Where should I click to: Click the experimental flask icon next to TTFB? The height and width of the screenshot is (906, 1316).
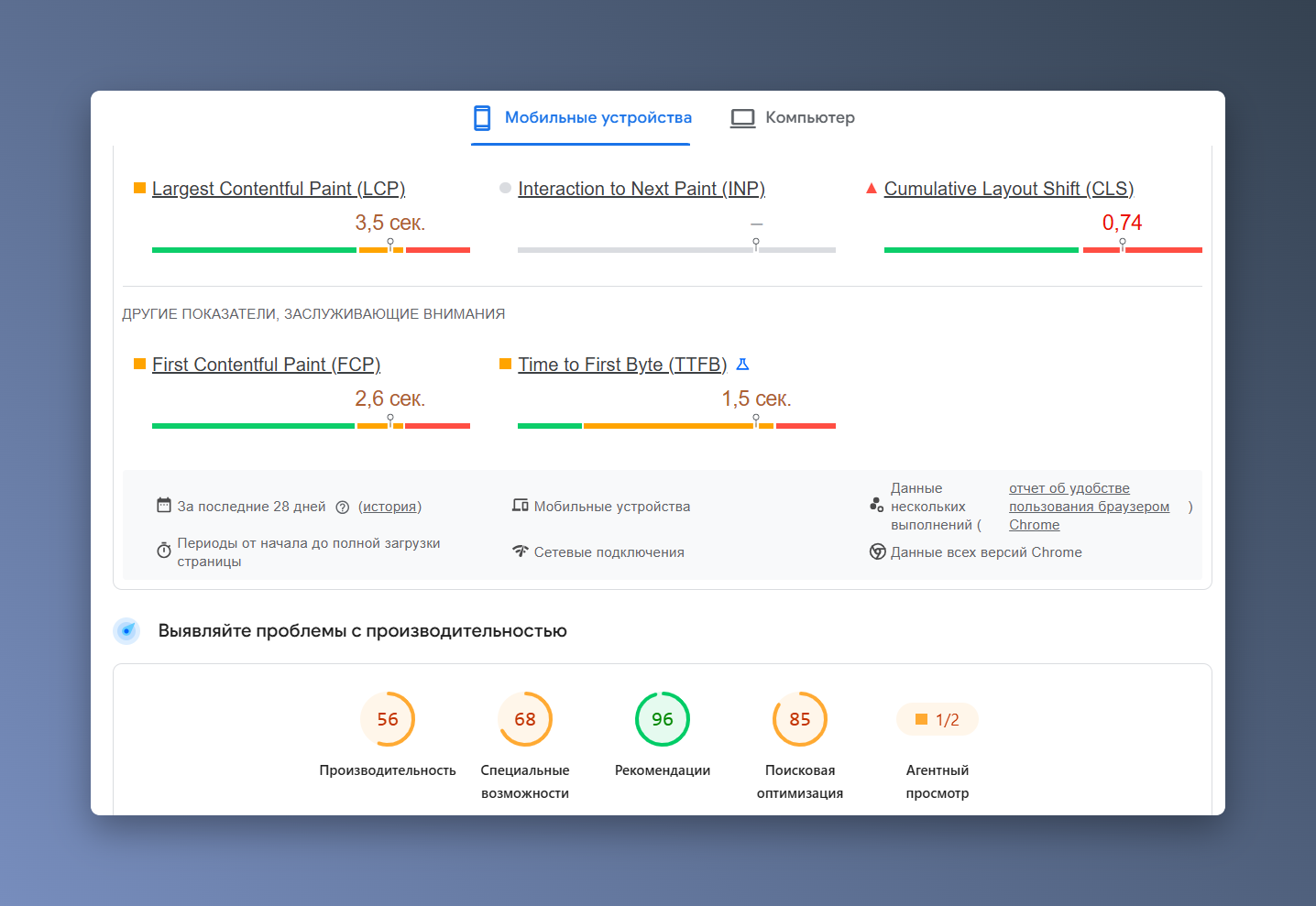coord(743,365)
